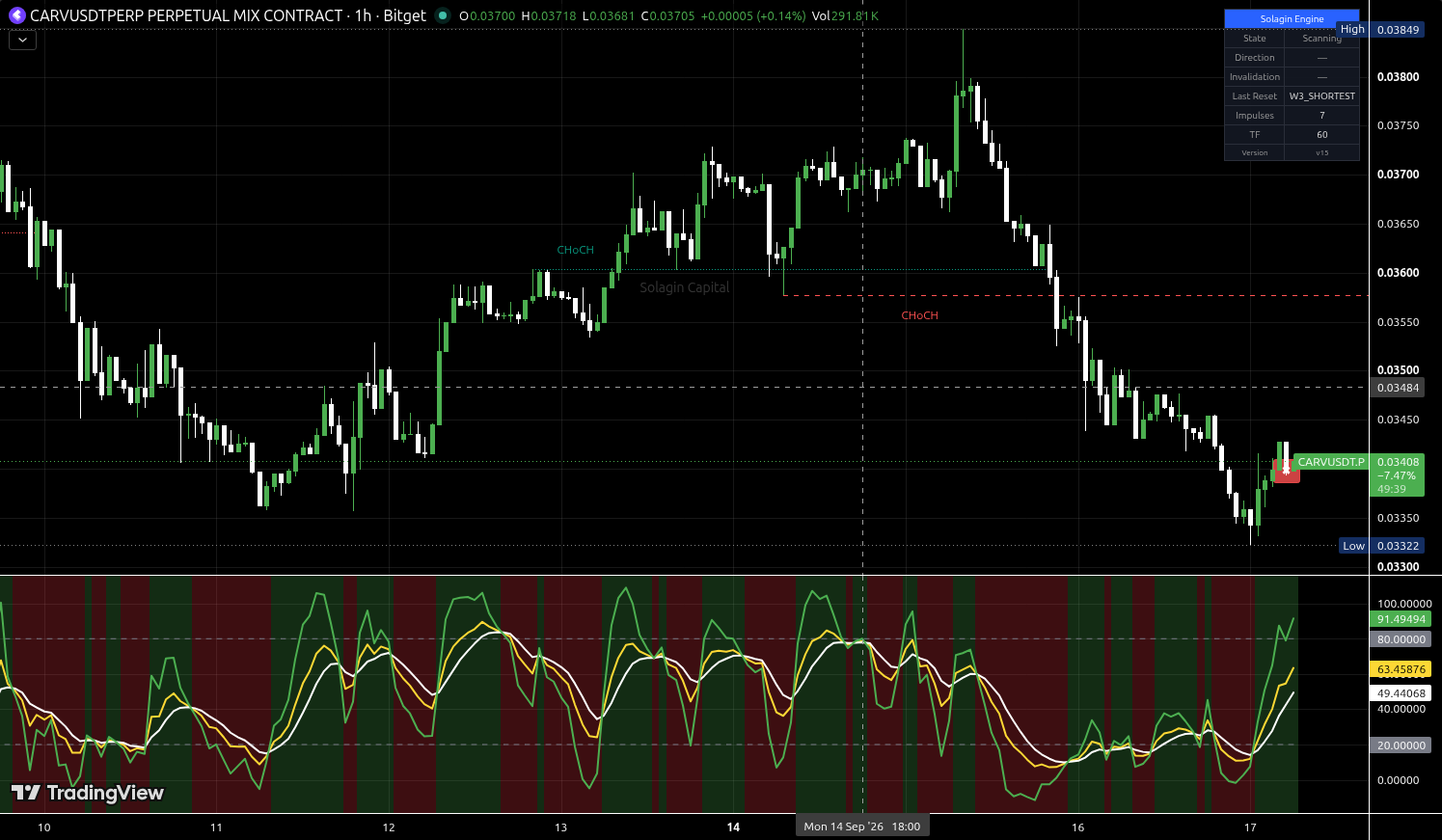Image resolution: width=1442 pixels, height=840 pixels.
Task: Click the green market status dot
Action: 443,15
